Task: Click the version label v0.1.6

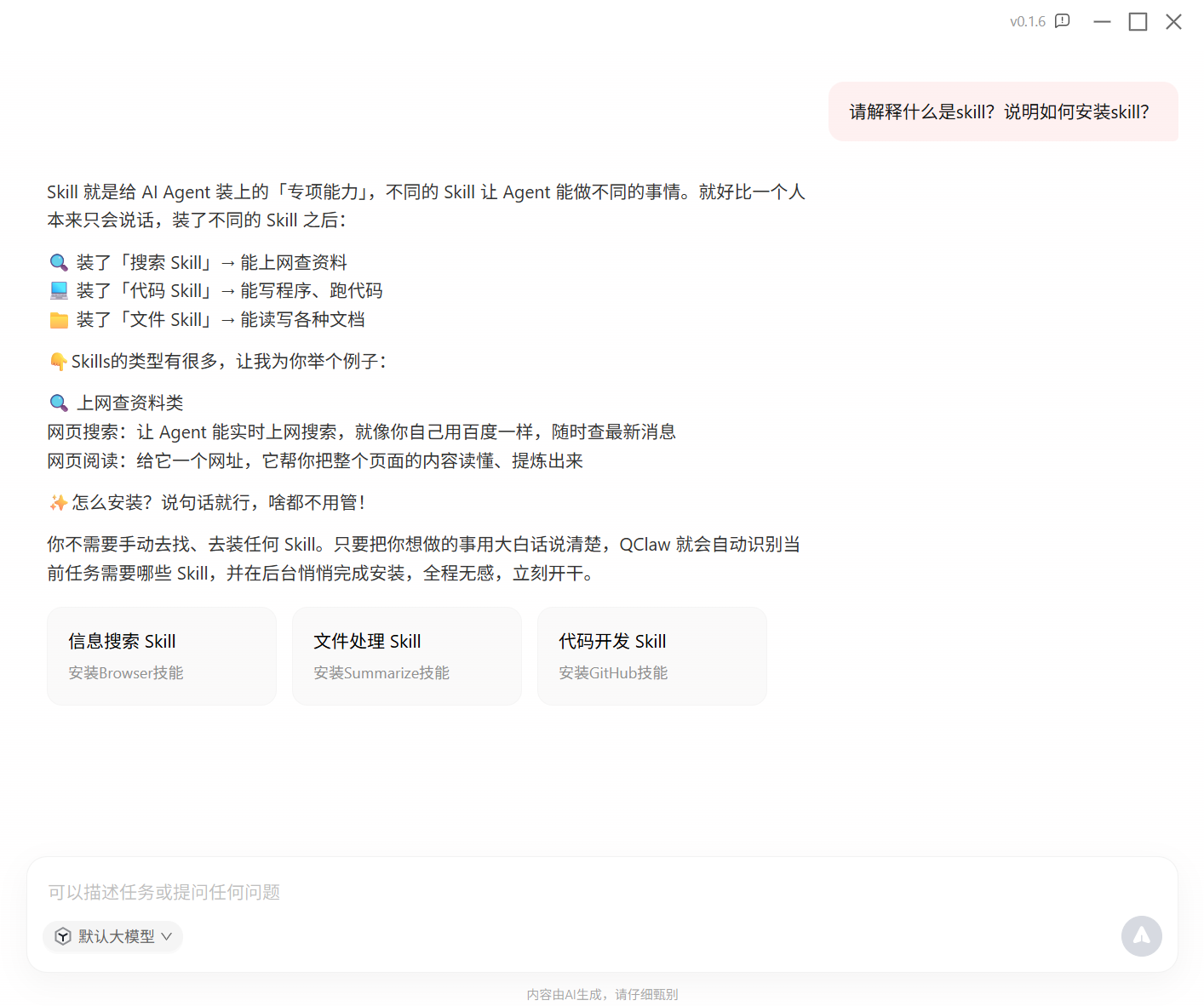Action: pos(1028,21)
